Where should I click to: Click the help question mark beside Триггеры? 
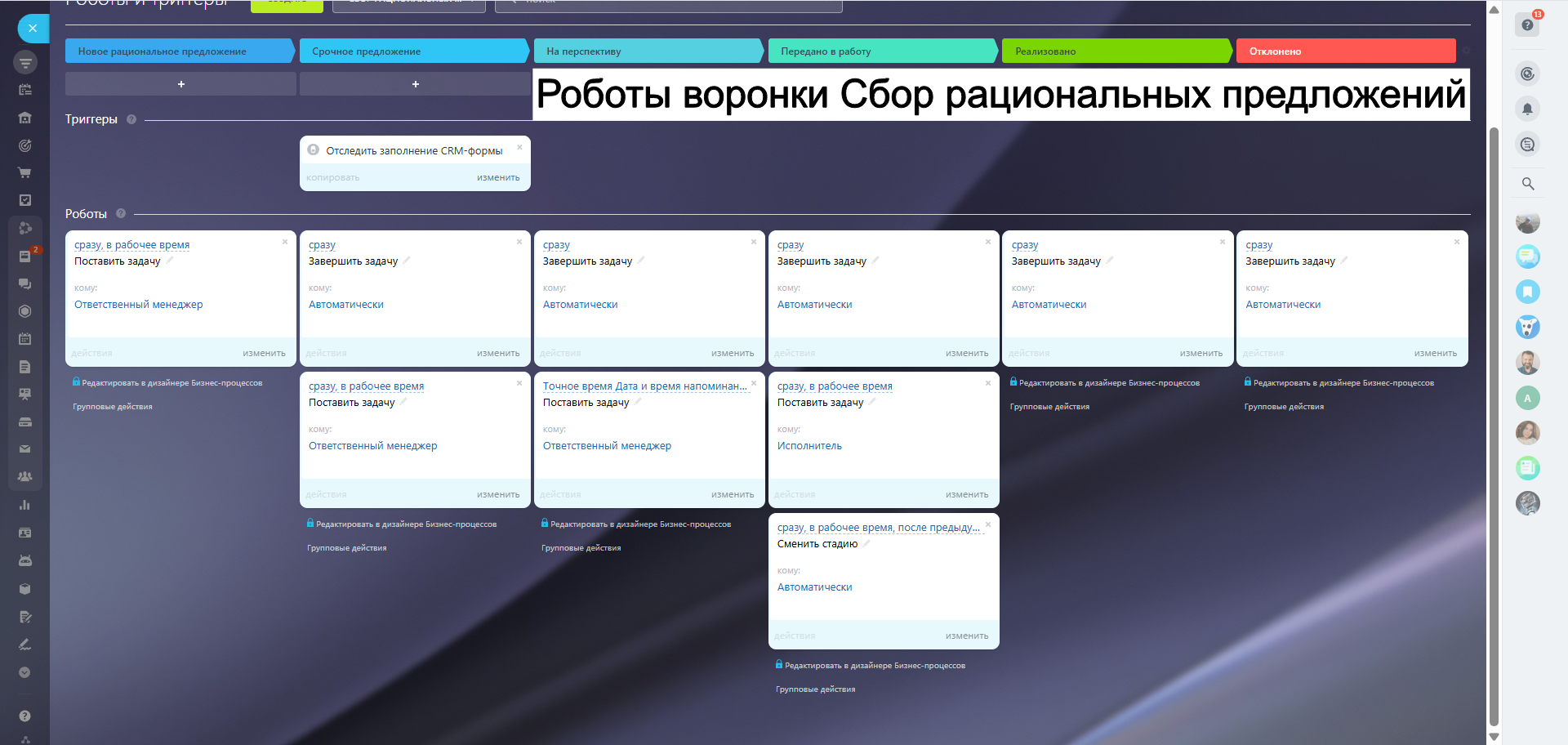(x=131, y=119)
